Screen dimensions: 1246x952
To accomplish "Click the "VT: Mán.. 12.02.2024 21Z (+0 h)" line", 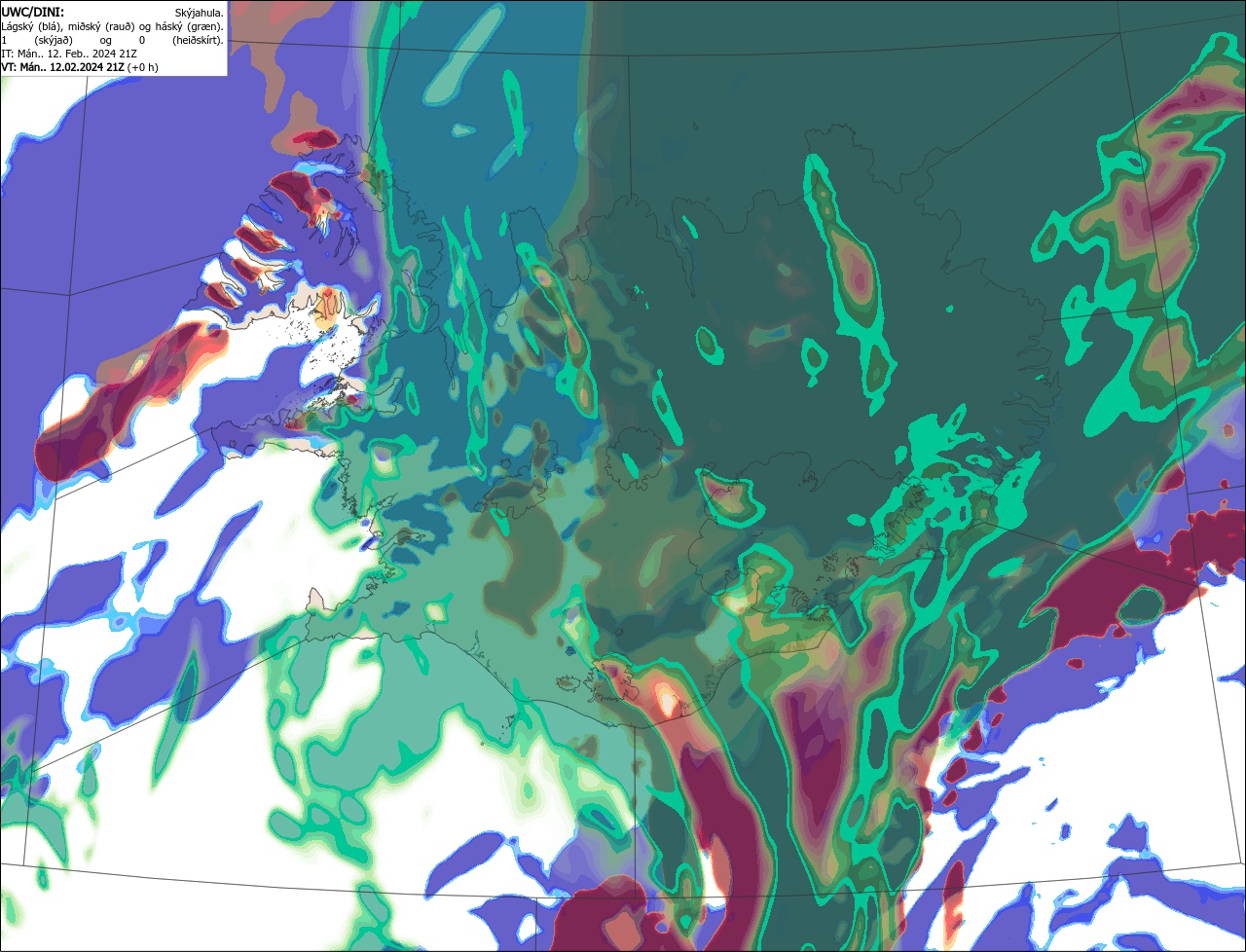I will [80, 67].
